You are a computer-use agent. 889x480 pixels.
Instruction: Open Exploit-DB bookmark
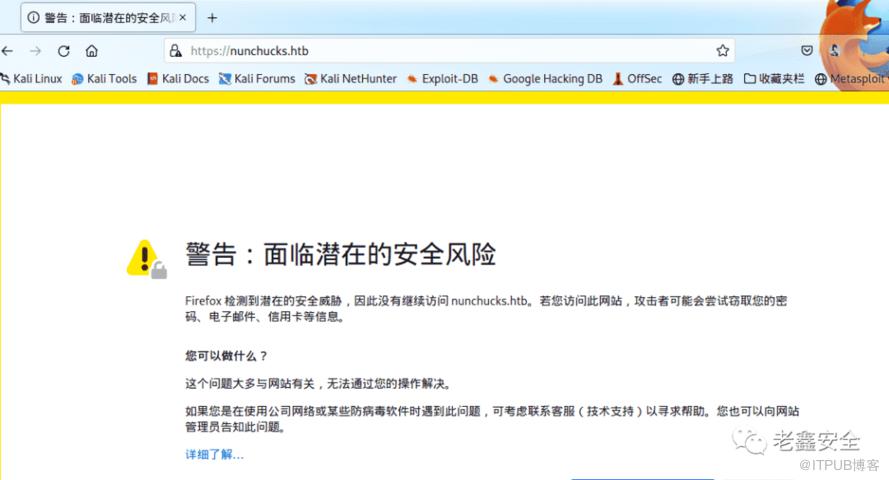tap(442, 79)
